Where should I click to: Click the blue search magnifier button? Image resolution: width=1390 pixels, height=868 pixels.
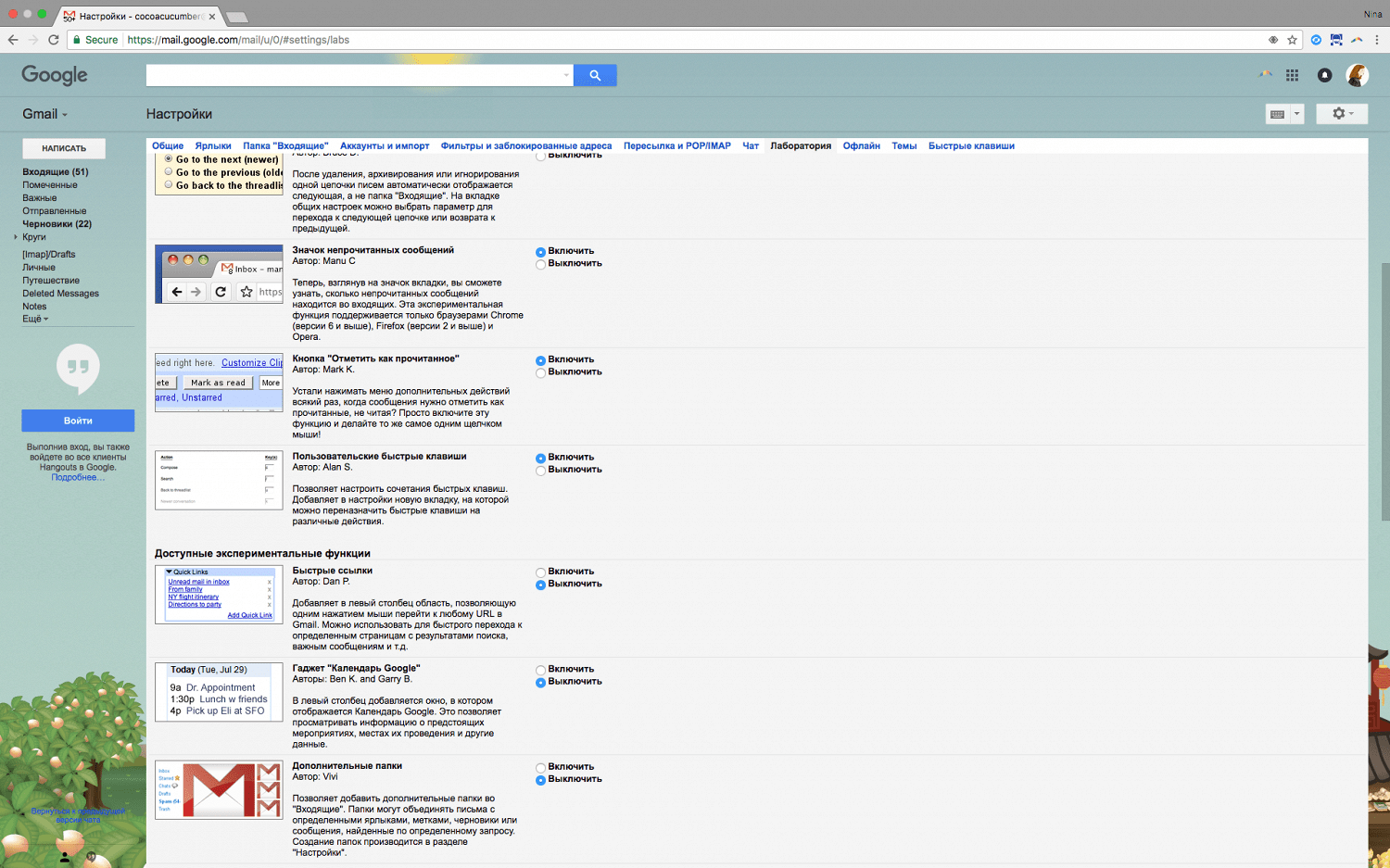pos(595,75)
